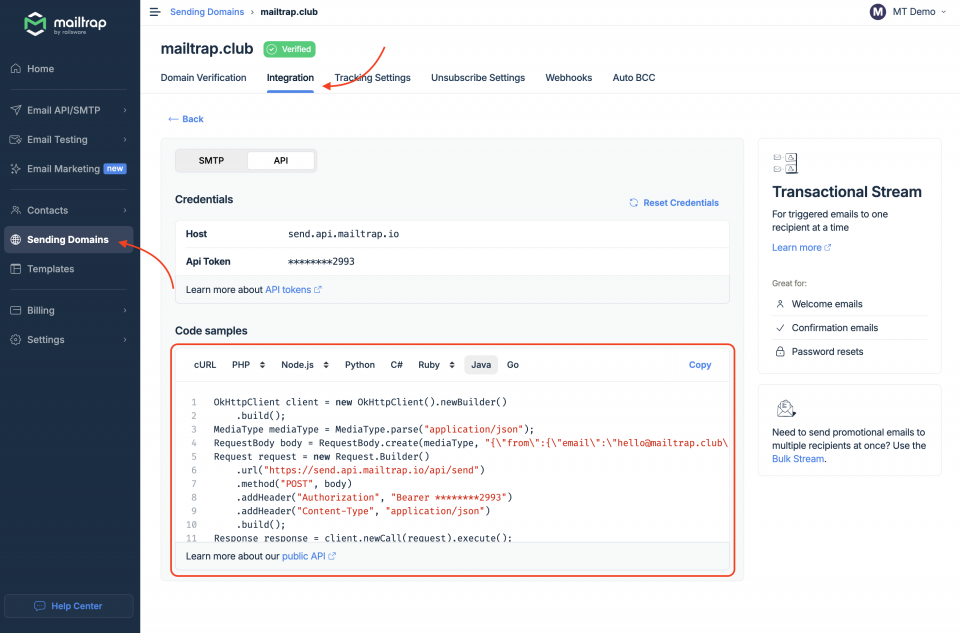
Task: Select Email API/SMTP in the sidebar
Action: (x=63, y=110)
